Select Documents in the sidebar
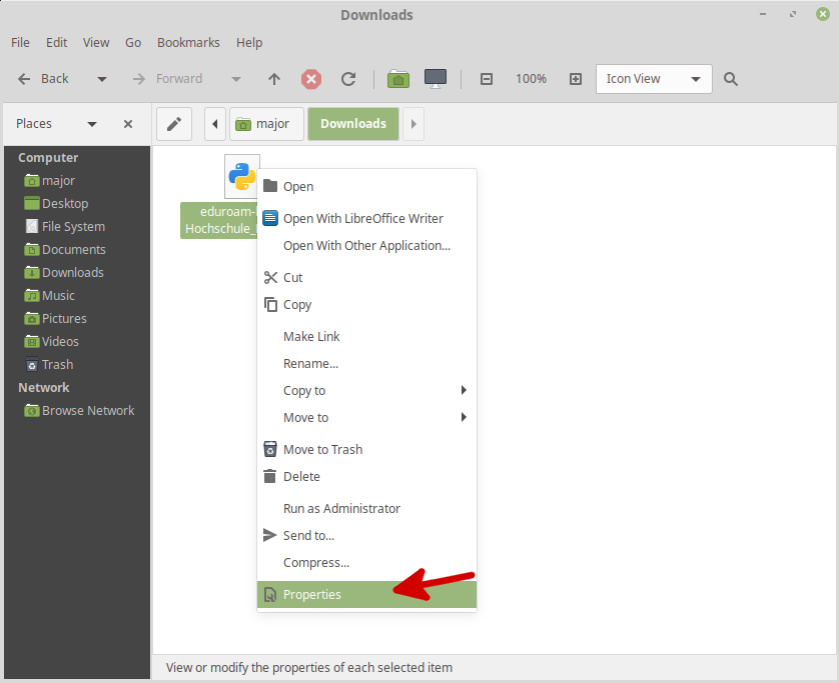The image size is (839, 683). (73, 250)
